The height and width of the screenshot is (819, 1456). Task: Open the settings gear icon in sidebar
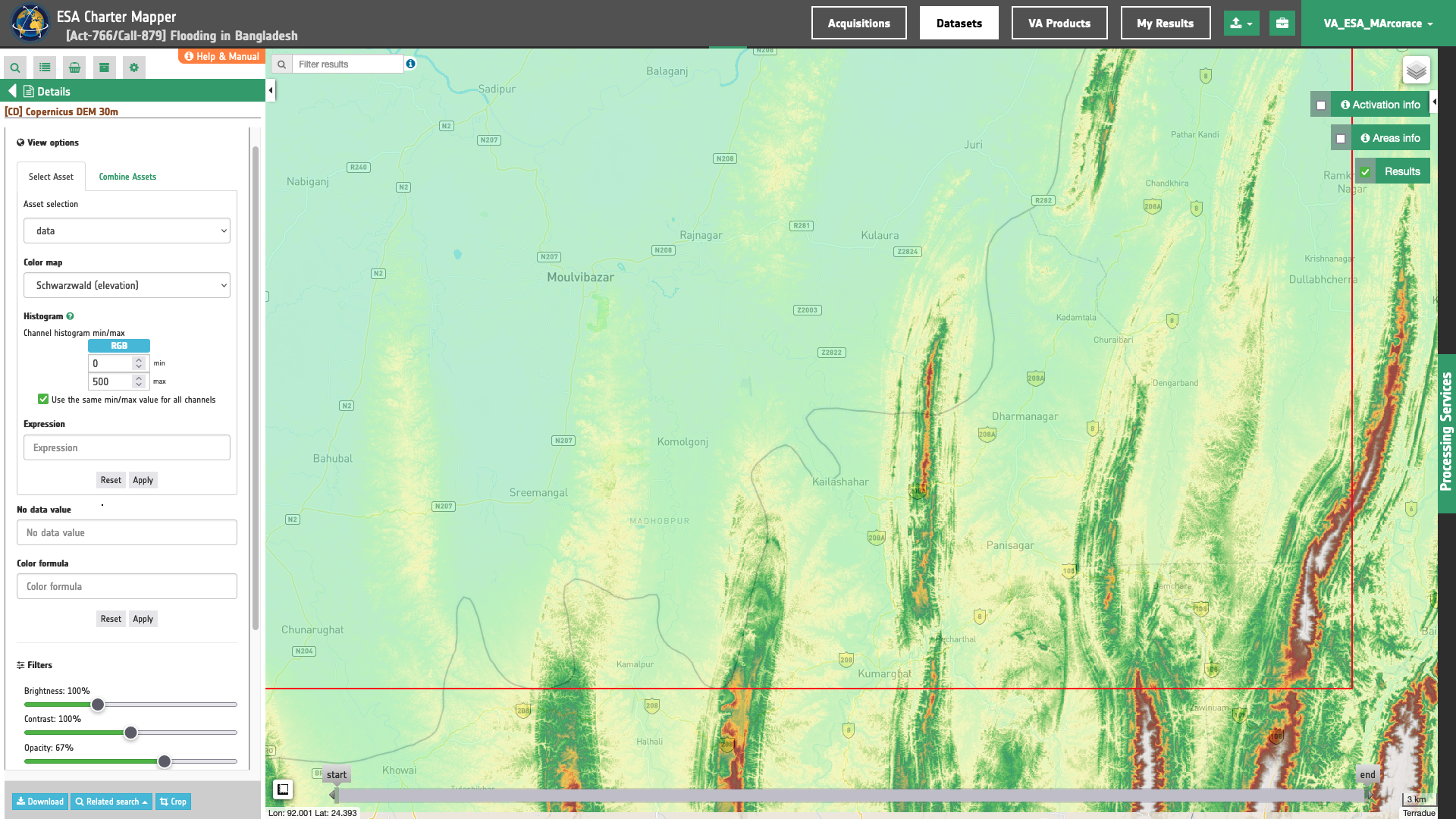134,67
